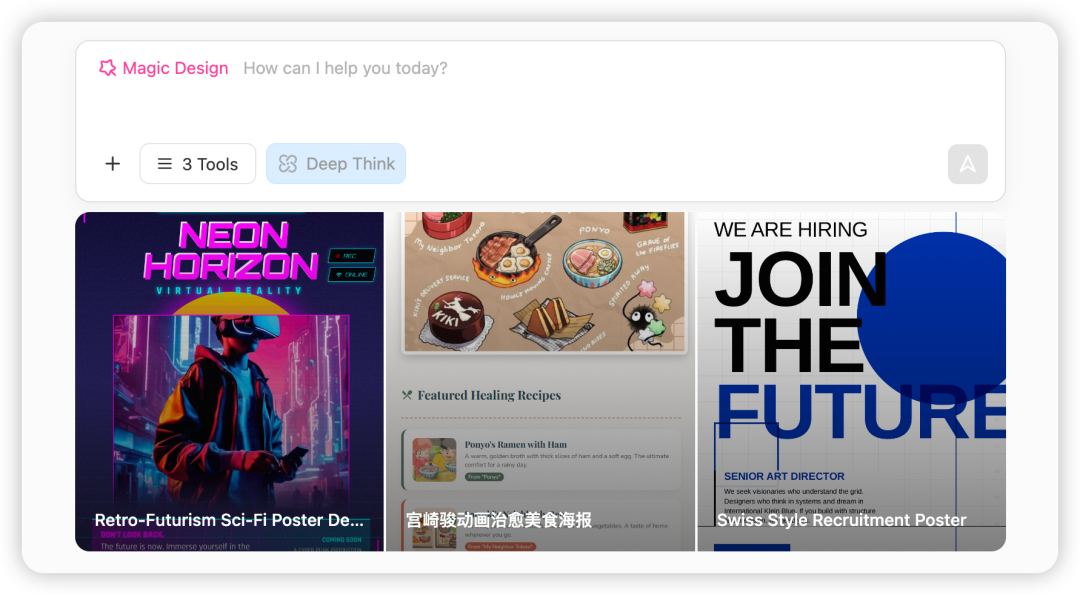Toggle Deep Think mode
Image resolution: width=1080 pixels, height=595 pixels.
[x=336, y=164]
